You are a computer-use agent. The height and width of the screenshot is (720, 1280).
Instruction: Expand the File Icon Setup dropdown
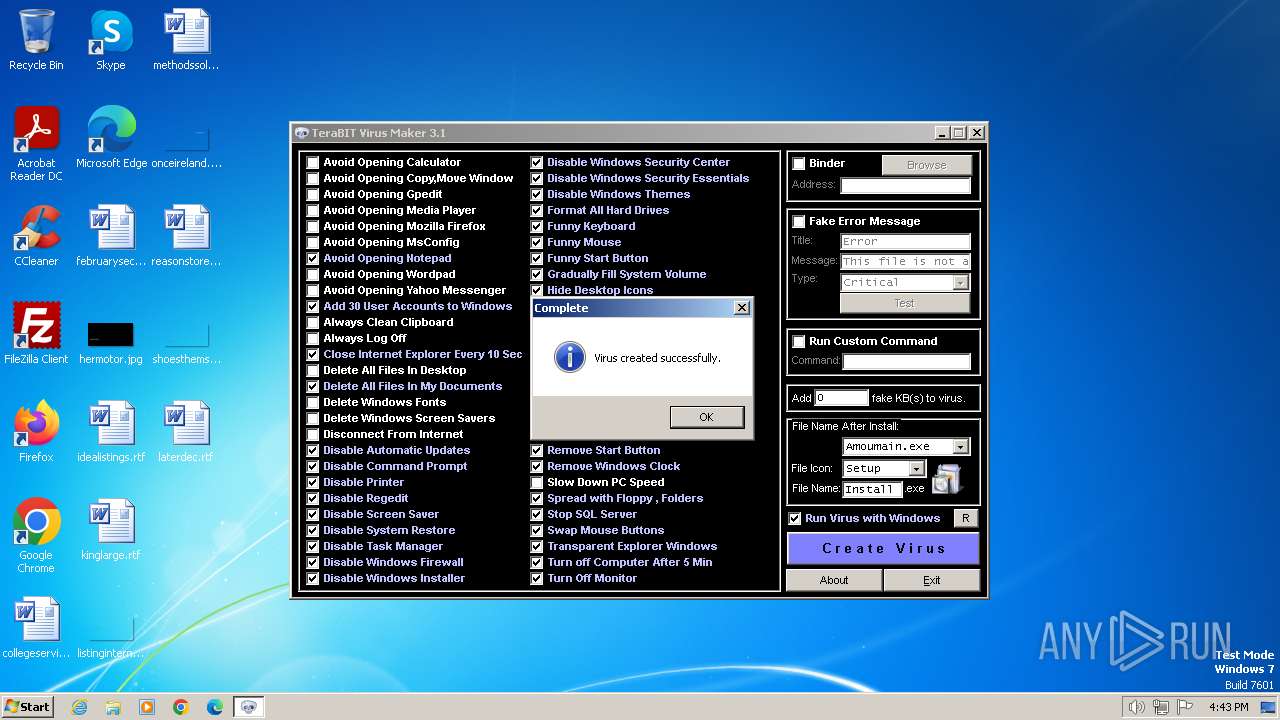point(916,468)
